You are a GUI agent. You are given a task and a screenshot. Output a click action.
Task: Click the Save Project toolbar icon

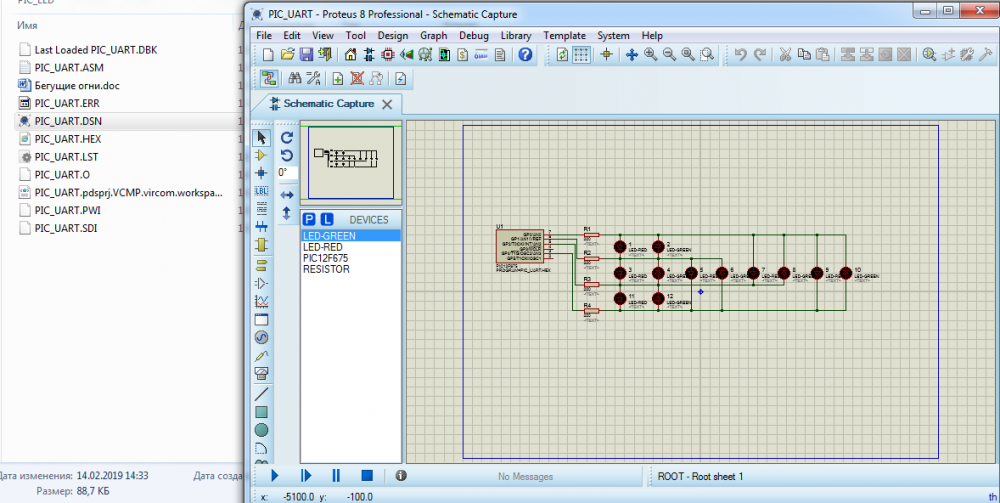point(307,55)
